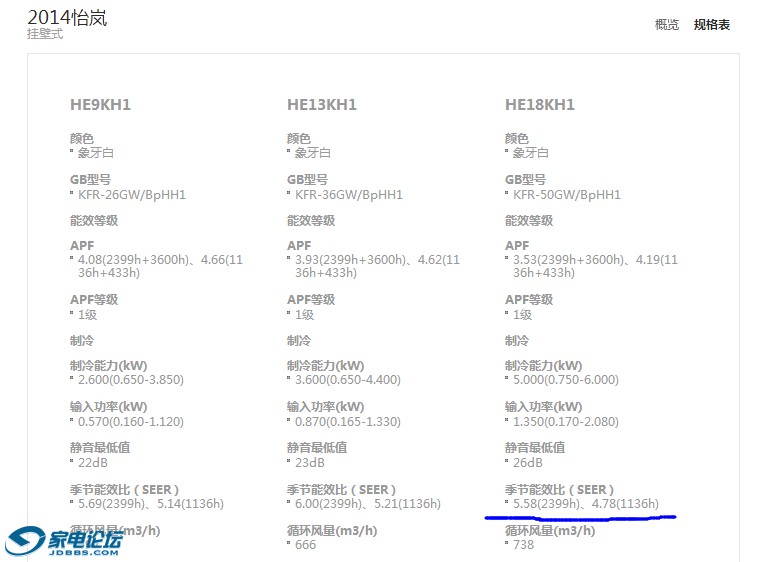Click the 静音最低值 label in HE18KH1 column
Viewport: 781px width, 562px height.
pyautogui.click(x=535, y=447)
